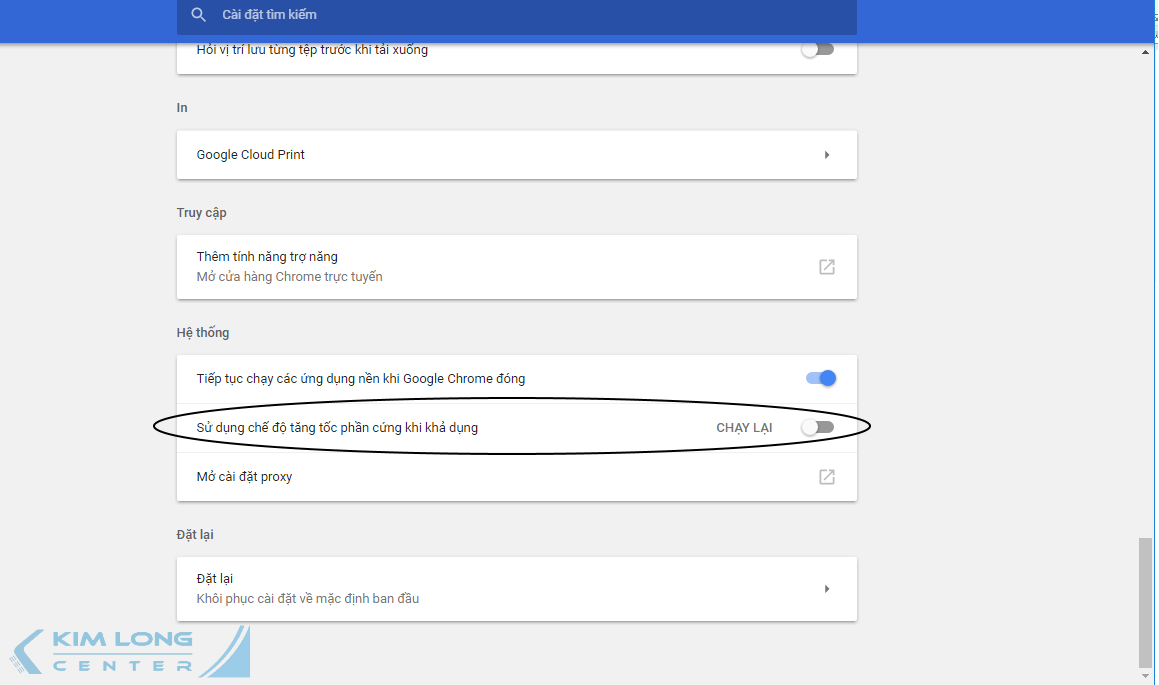Click the scrollbar up arrow

tap(1145, 52)
